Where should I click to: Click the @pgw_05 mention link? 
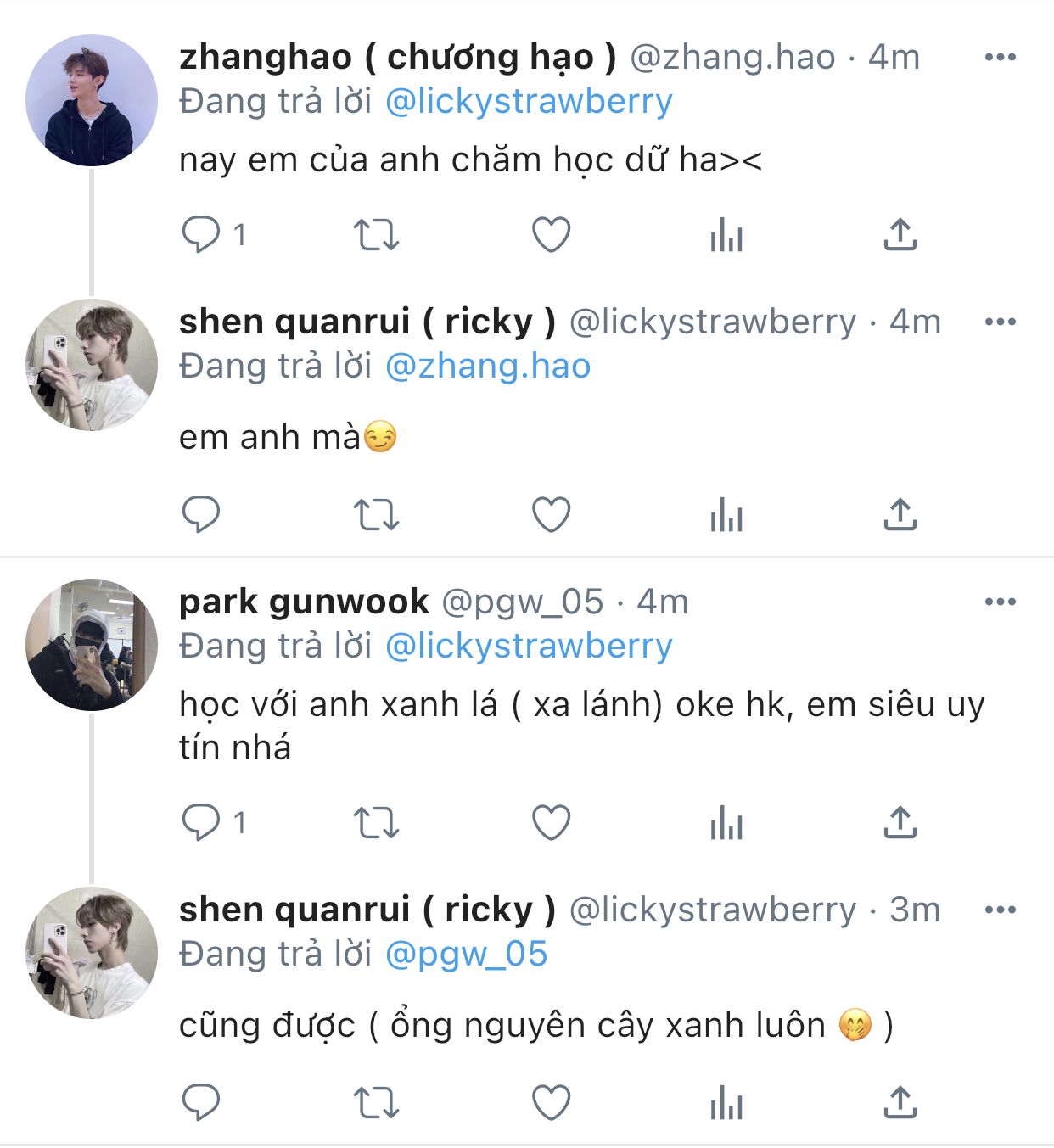pyautogui.click(x=466, y=955)
